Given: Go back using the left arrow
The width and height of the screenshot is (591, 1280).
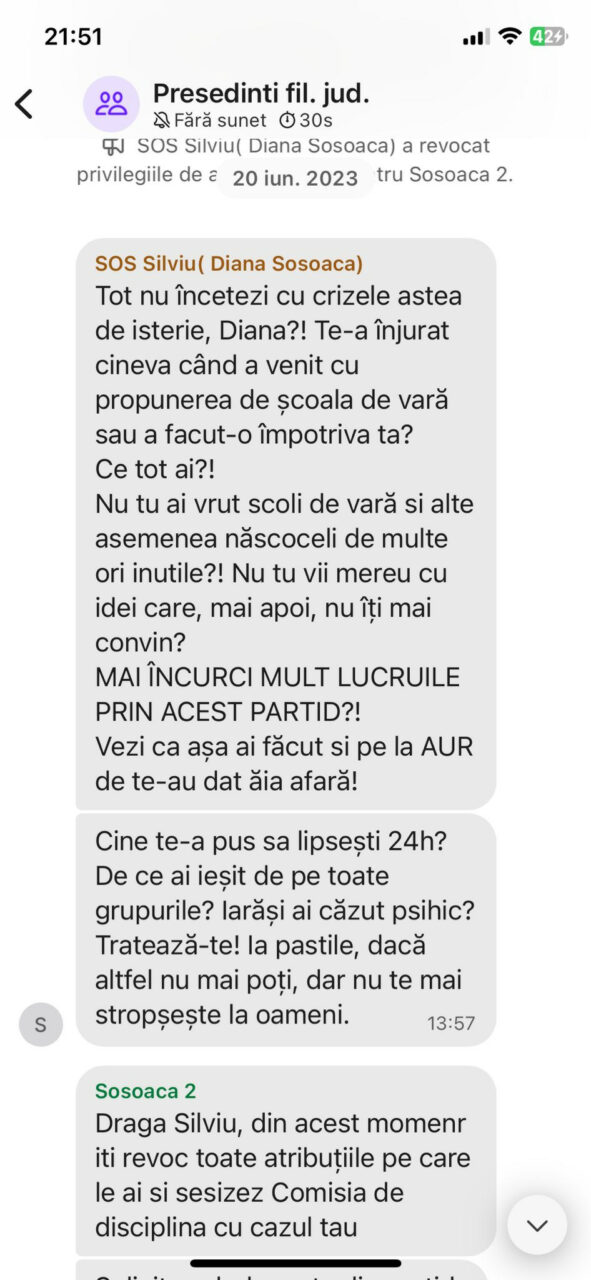Looking at the screenshot, I should pos(24,103).
